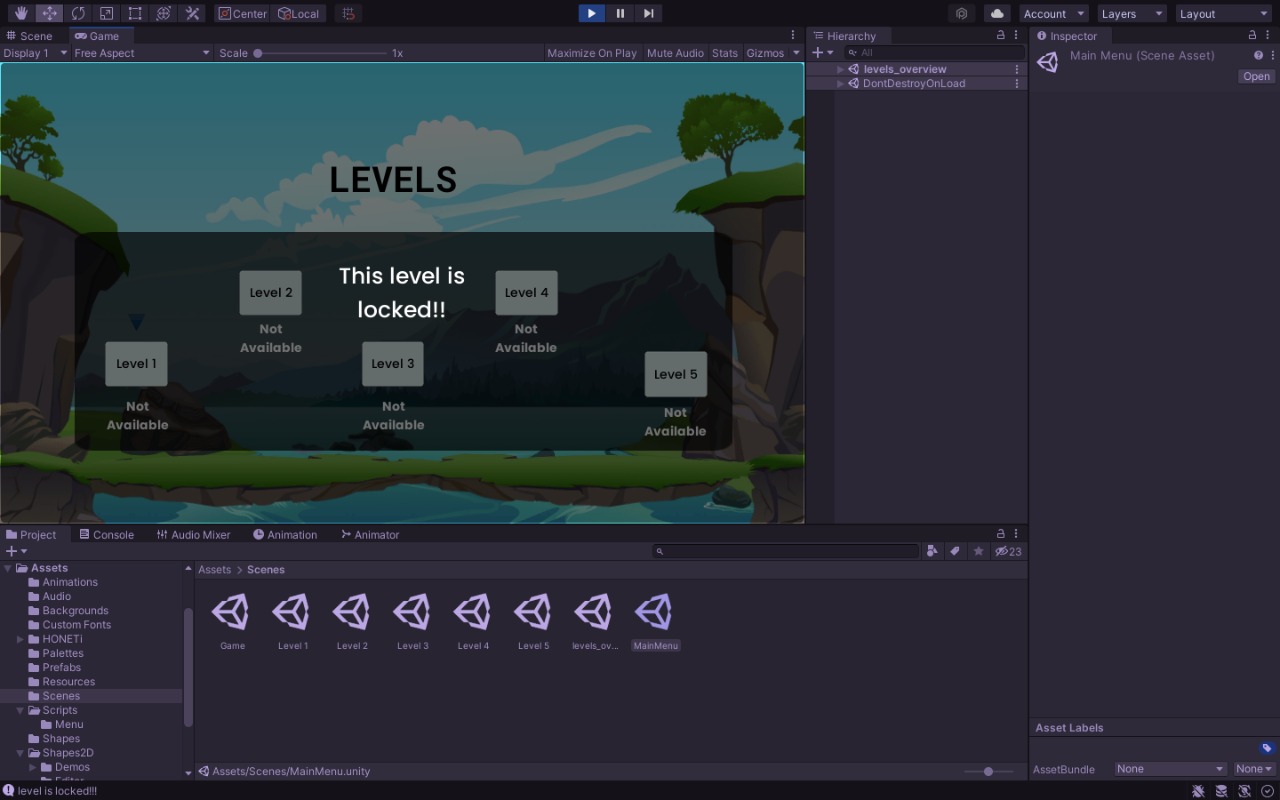Open the Layers dropdown
Viewport: 1280px width, 800px height.
[x=1132, y=13]
